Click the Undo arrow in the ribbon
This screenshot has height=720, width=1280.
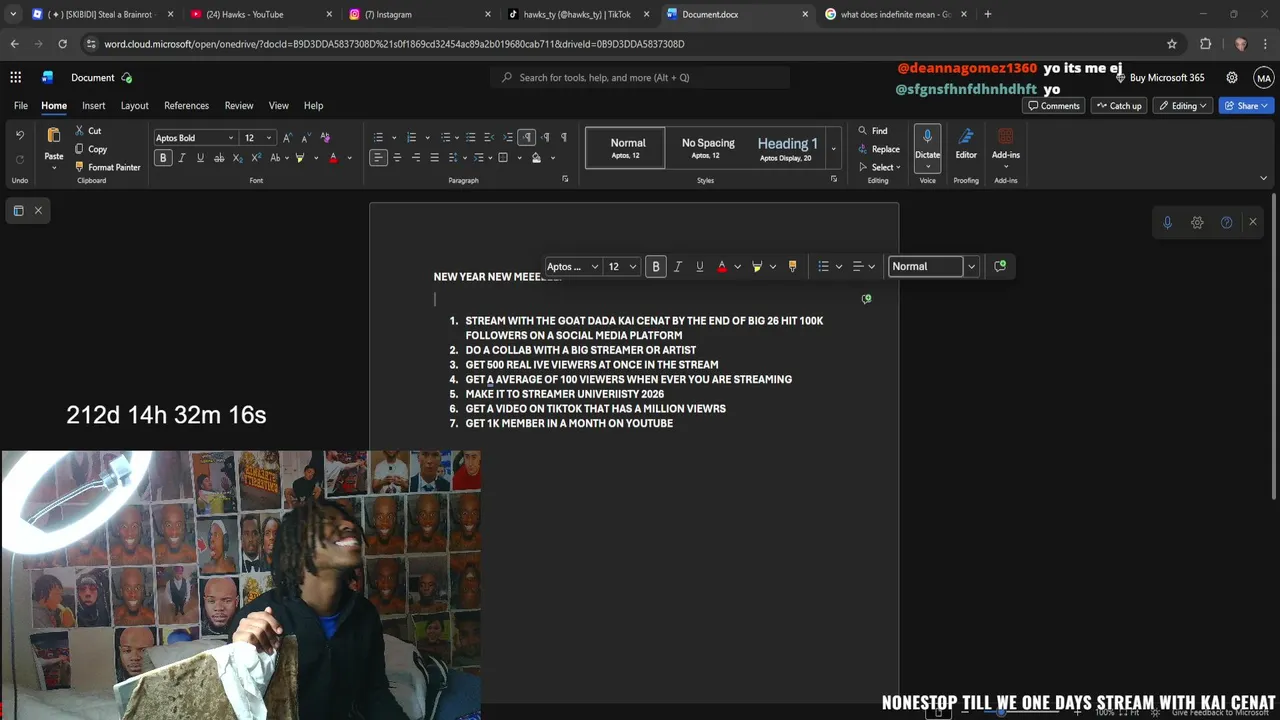[19, 136]
